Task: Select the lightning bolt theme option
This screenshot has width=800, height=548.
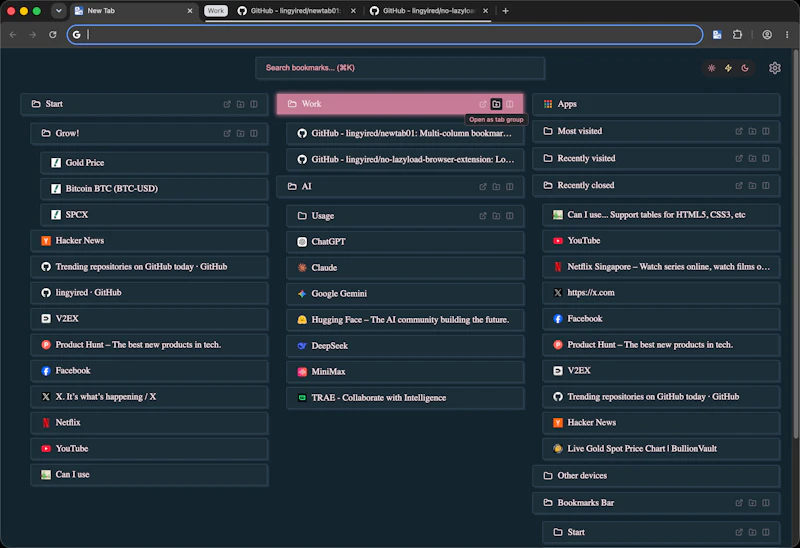Action: coord(728,68)
